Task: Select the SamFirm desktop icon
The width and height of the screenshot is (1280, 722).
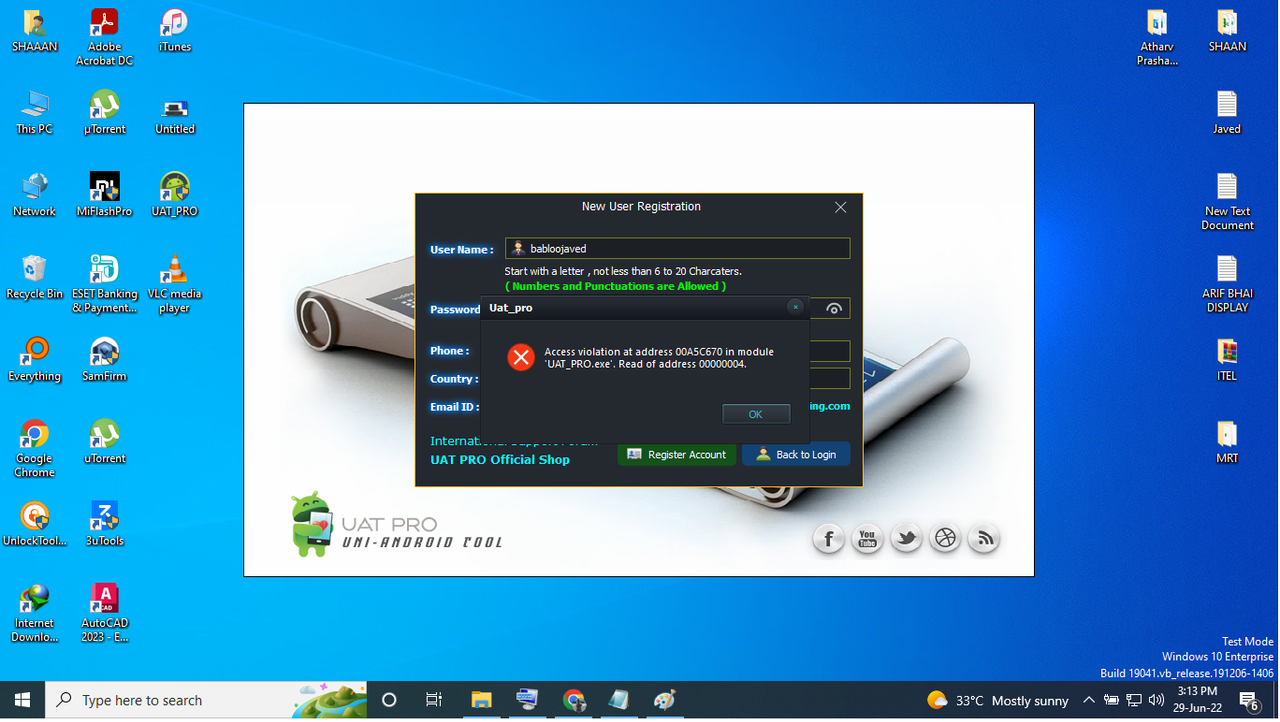Action: click(104, 359)
